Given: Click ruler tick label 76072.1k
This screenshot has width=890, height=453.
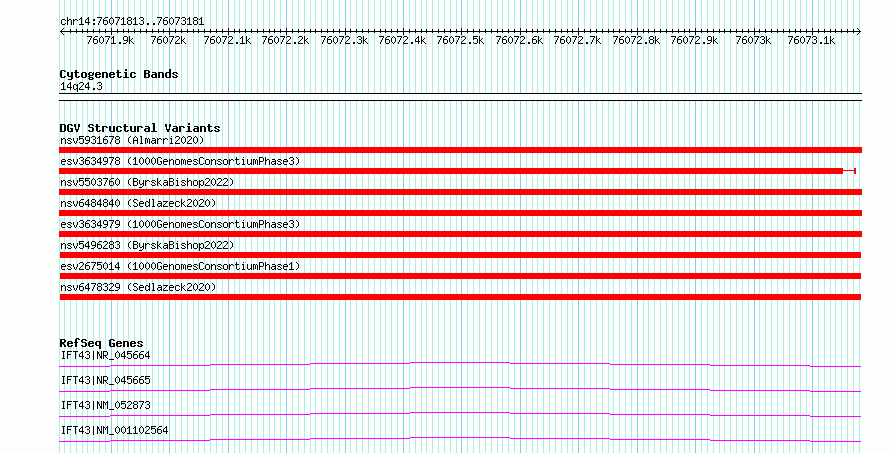Looking at the screenshot, I should tap(227, 40).
